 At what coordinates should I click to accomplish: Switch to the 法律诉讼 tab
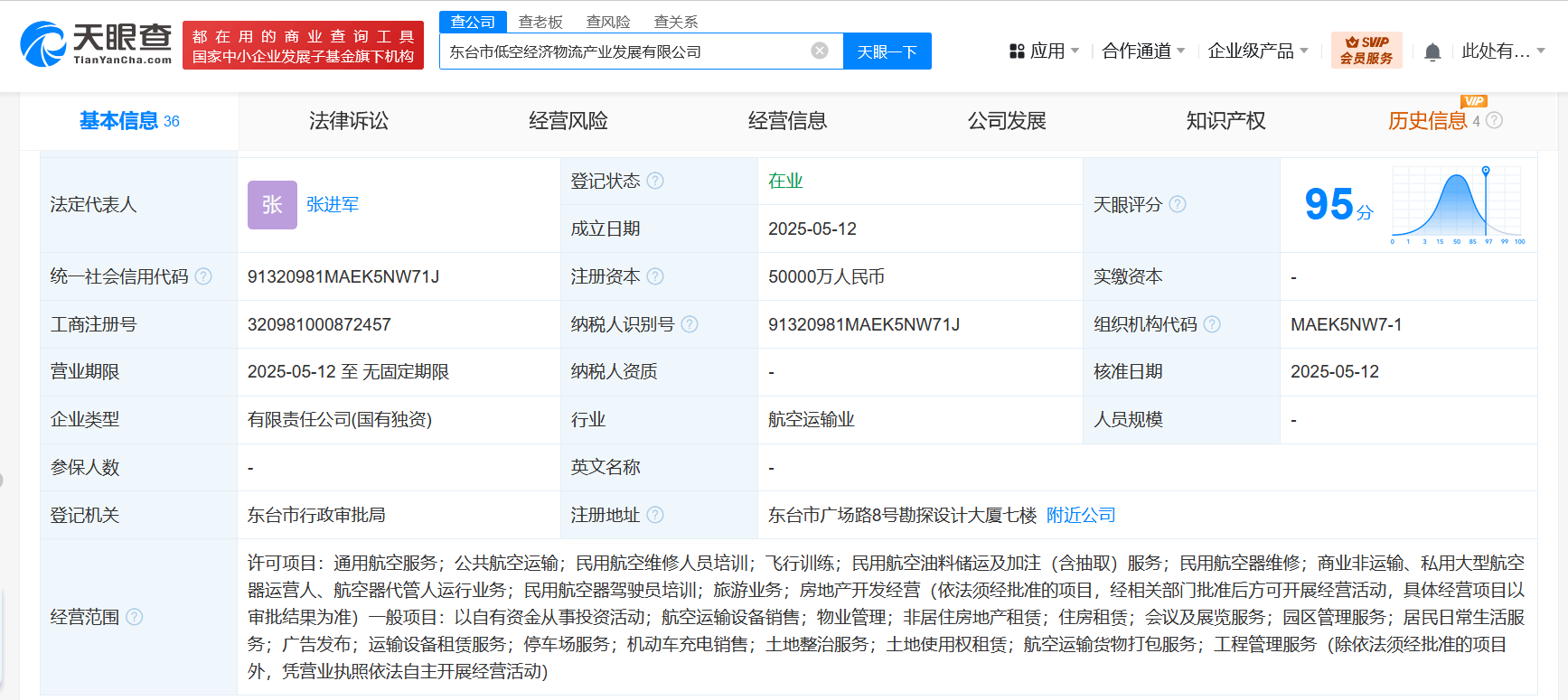click(348, 121)
